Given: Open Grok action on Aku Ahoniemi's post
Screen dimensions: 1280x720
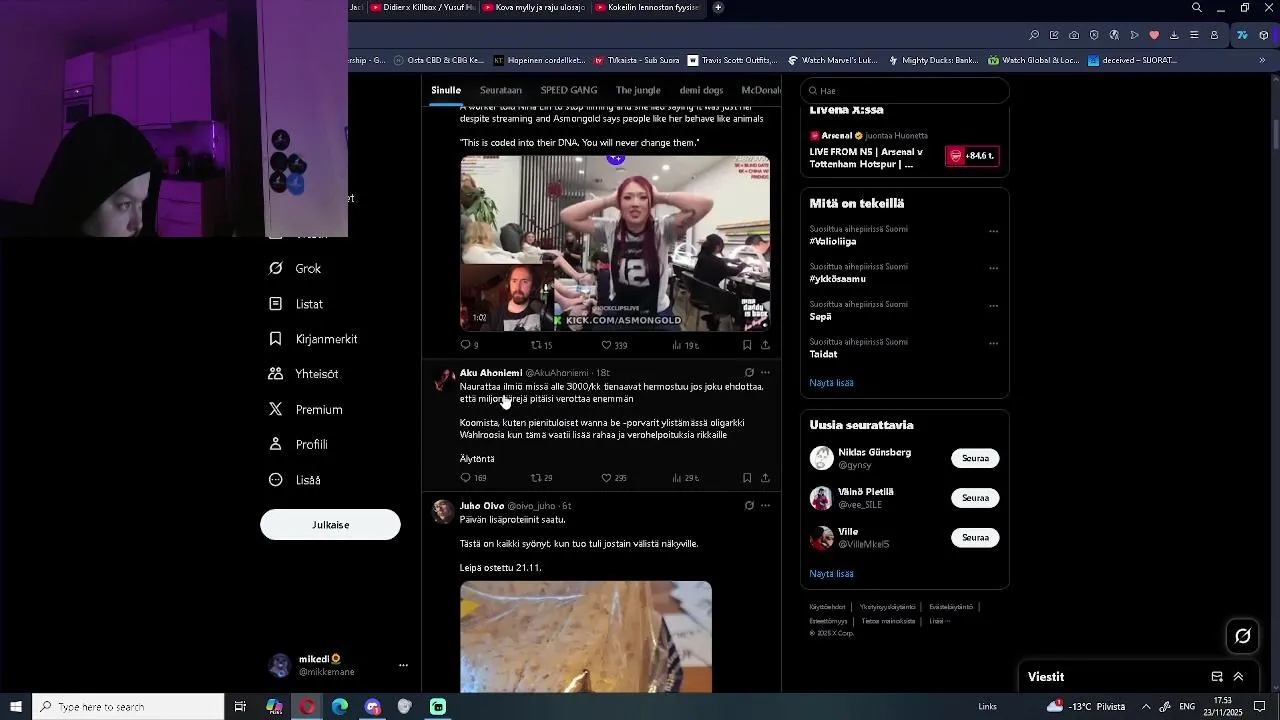Looking at the screenshot, I should point(749,373).
